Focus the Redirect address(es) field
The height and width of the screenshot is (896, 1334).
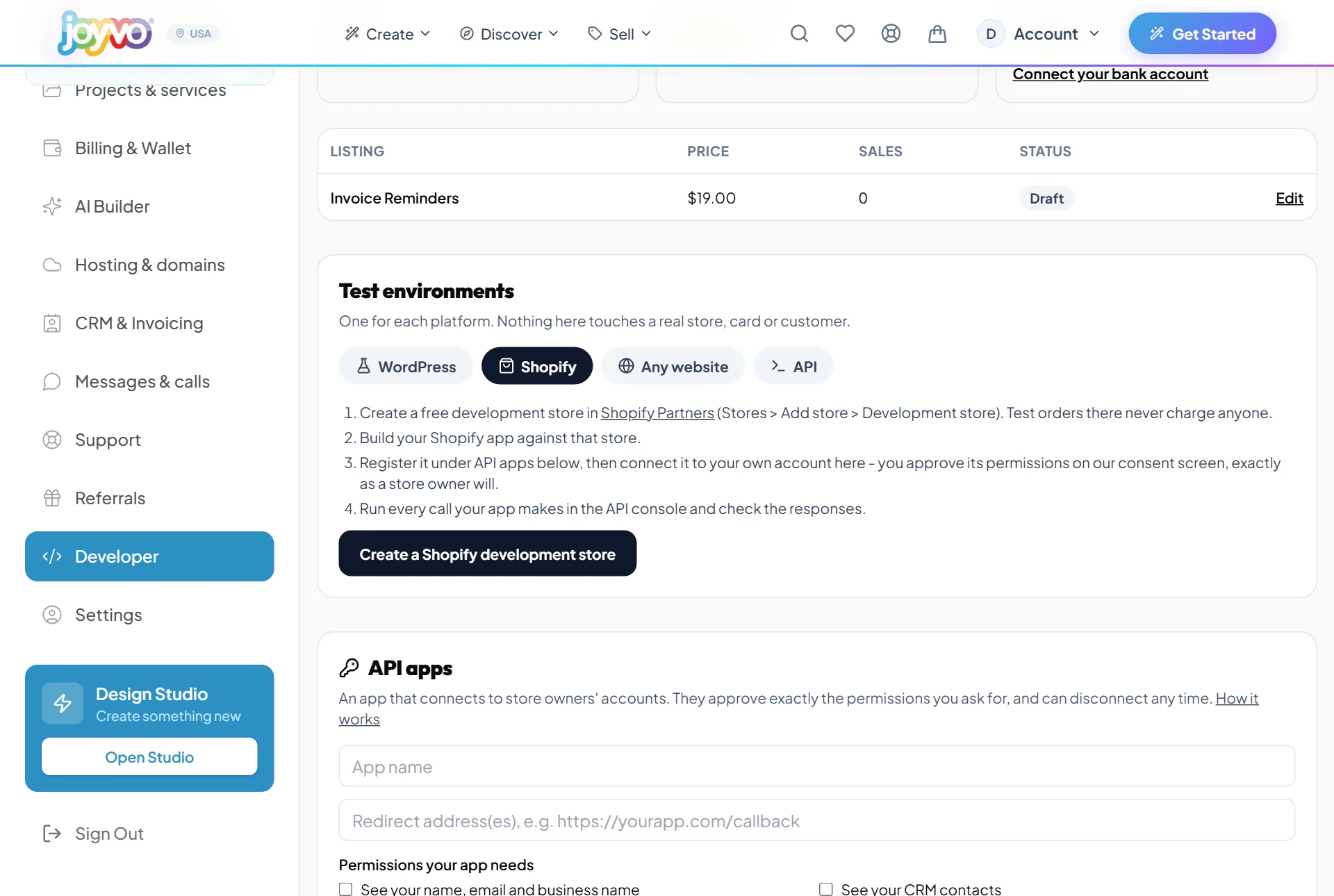coord(816,820)
